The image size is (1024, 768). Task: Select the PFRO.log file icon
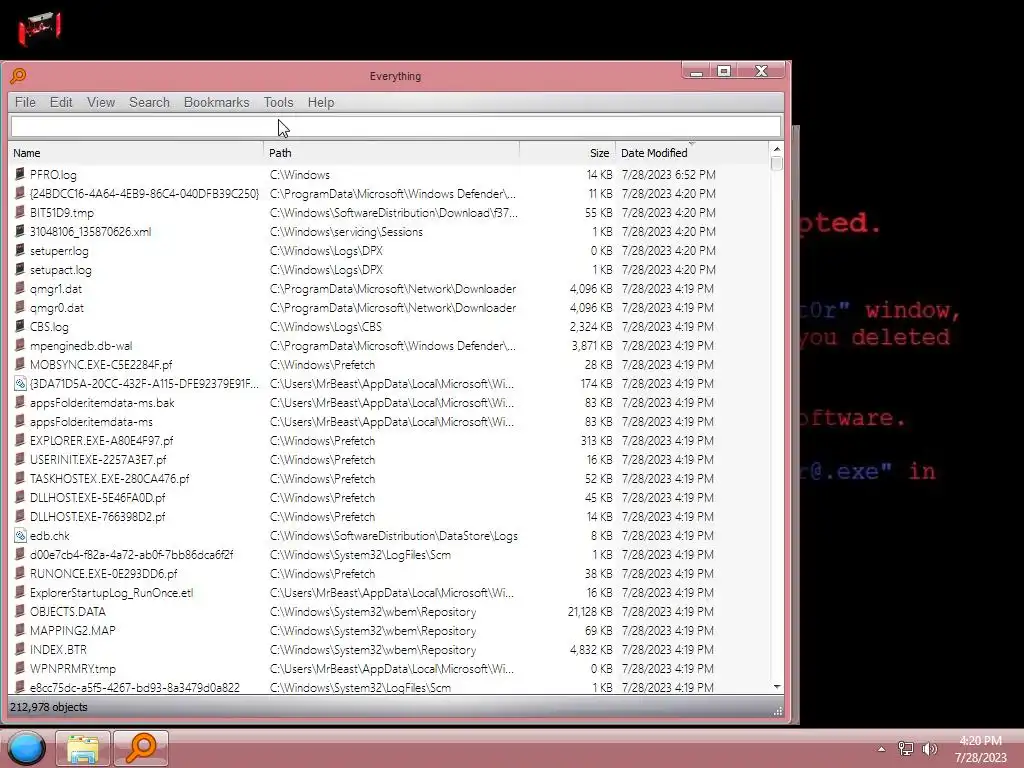click(20, 174)
